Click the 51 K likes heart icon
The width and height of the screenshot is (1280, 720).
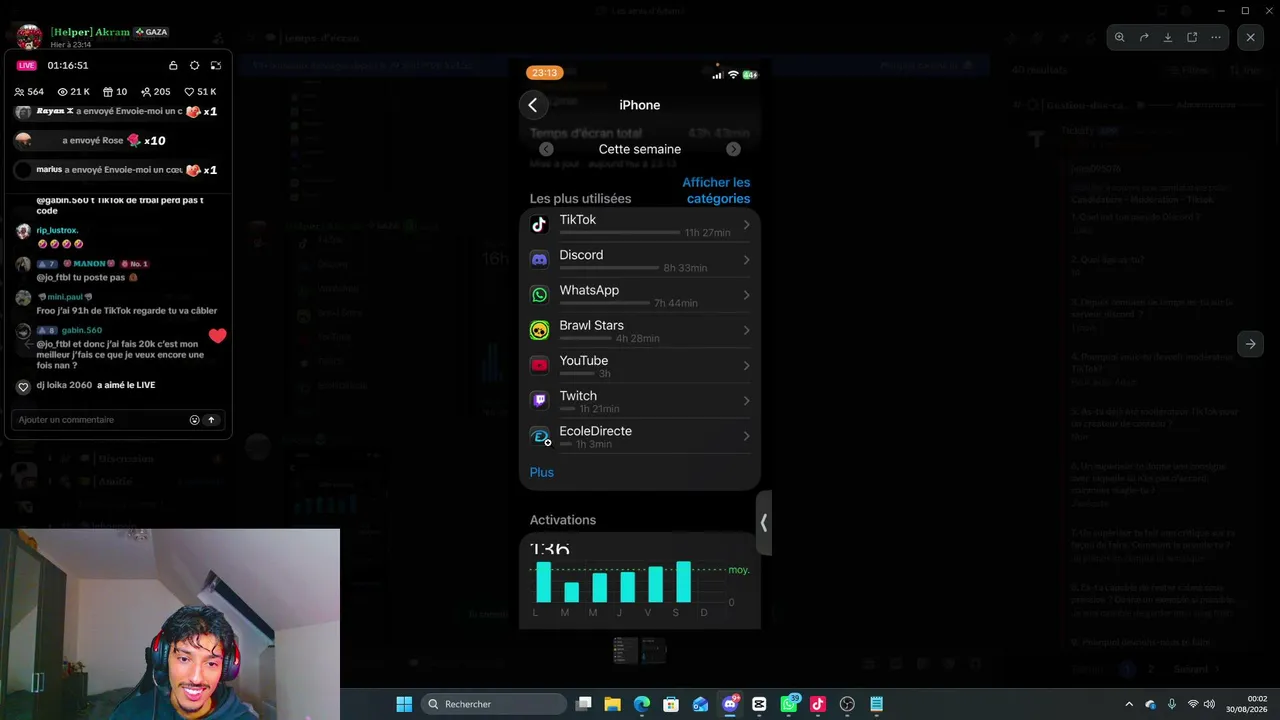[x=189, y=92]
